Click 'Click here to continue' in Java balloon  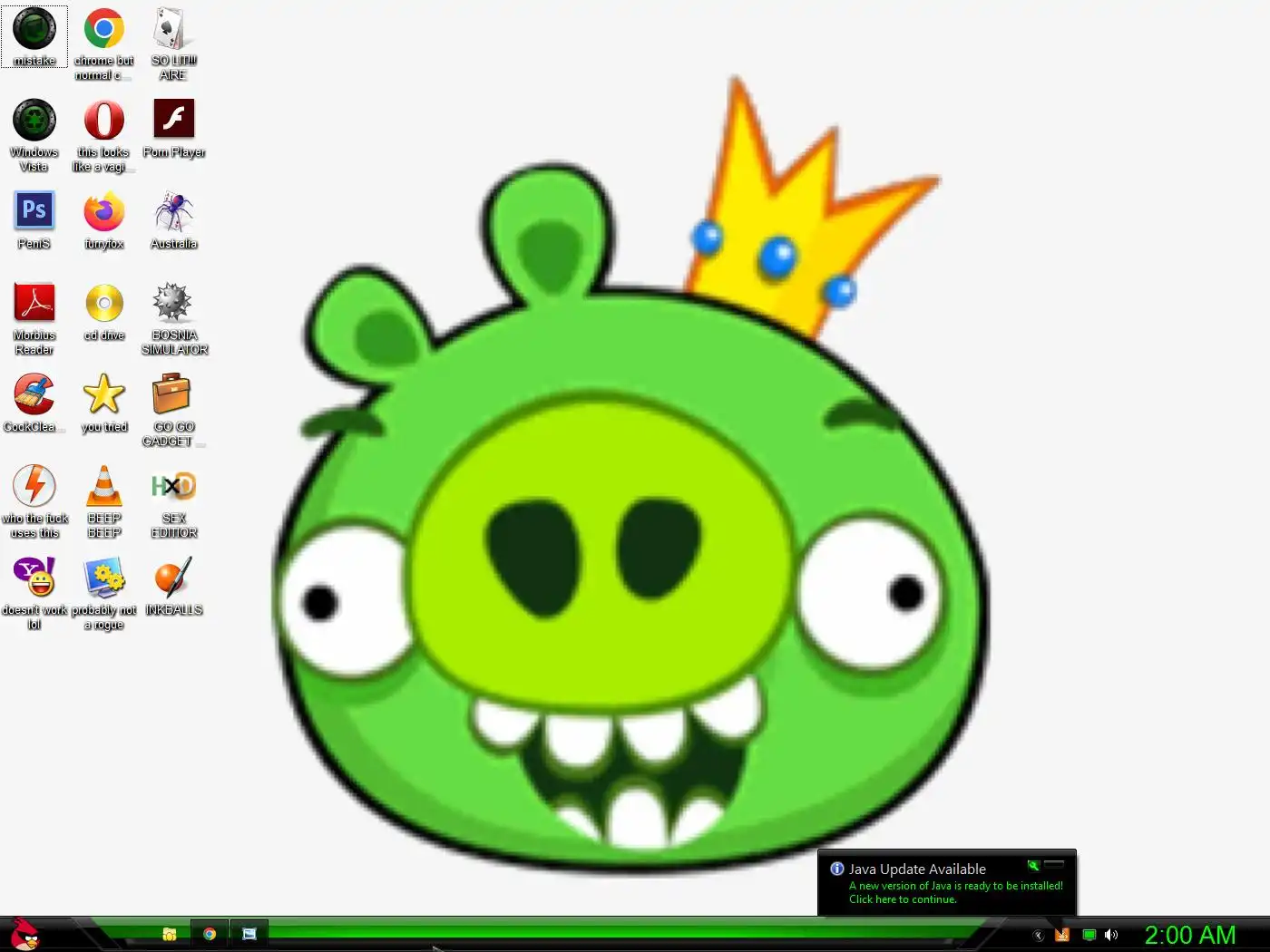(903, 899)
